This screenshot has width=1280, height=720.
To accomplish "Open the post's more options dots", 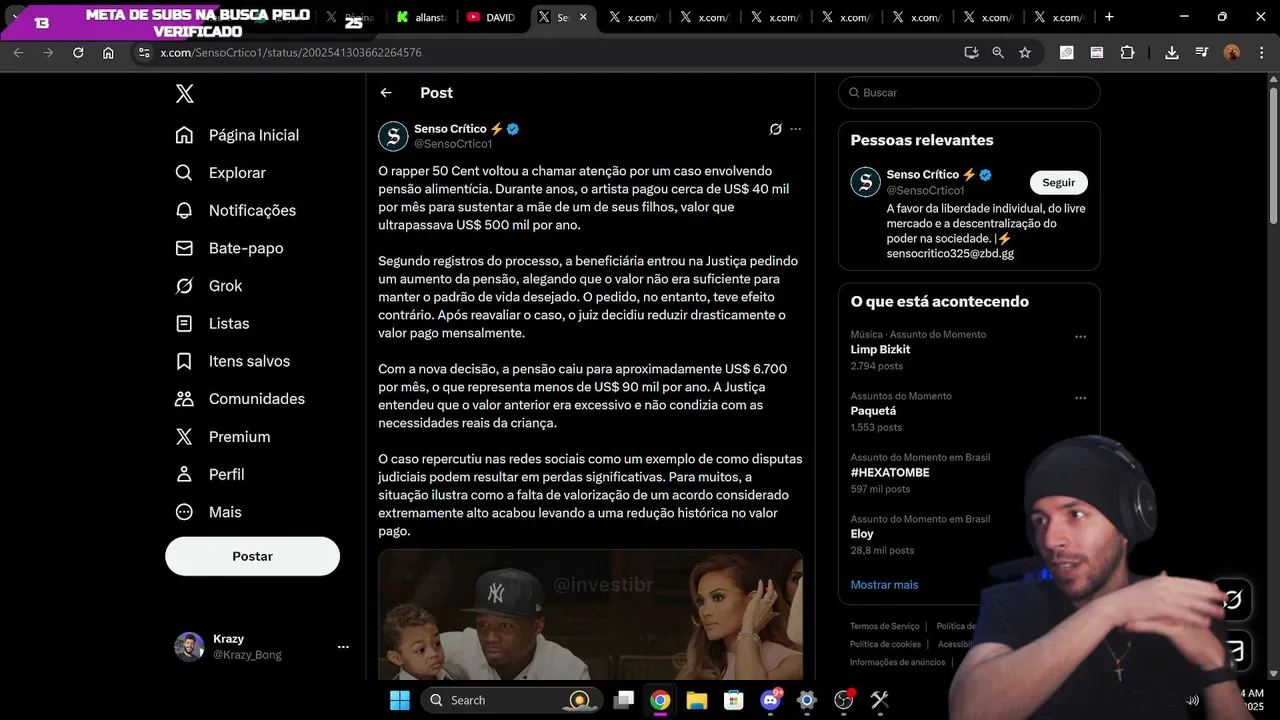I will [x=796, y=129].
